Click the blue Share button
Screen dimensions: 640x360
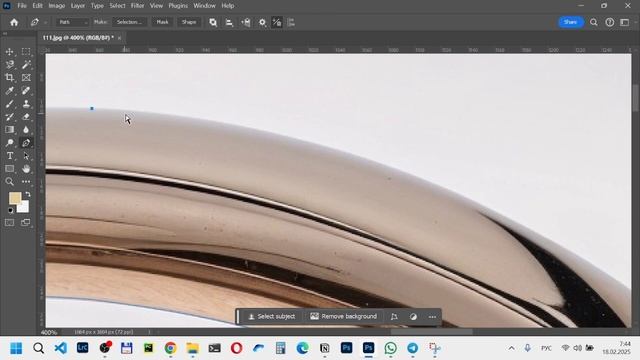(571, 22)
